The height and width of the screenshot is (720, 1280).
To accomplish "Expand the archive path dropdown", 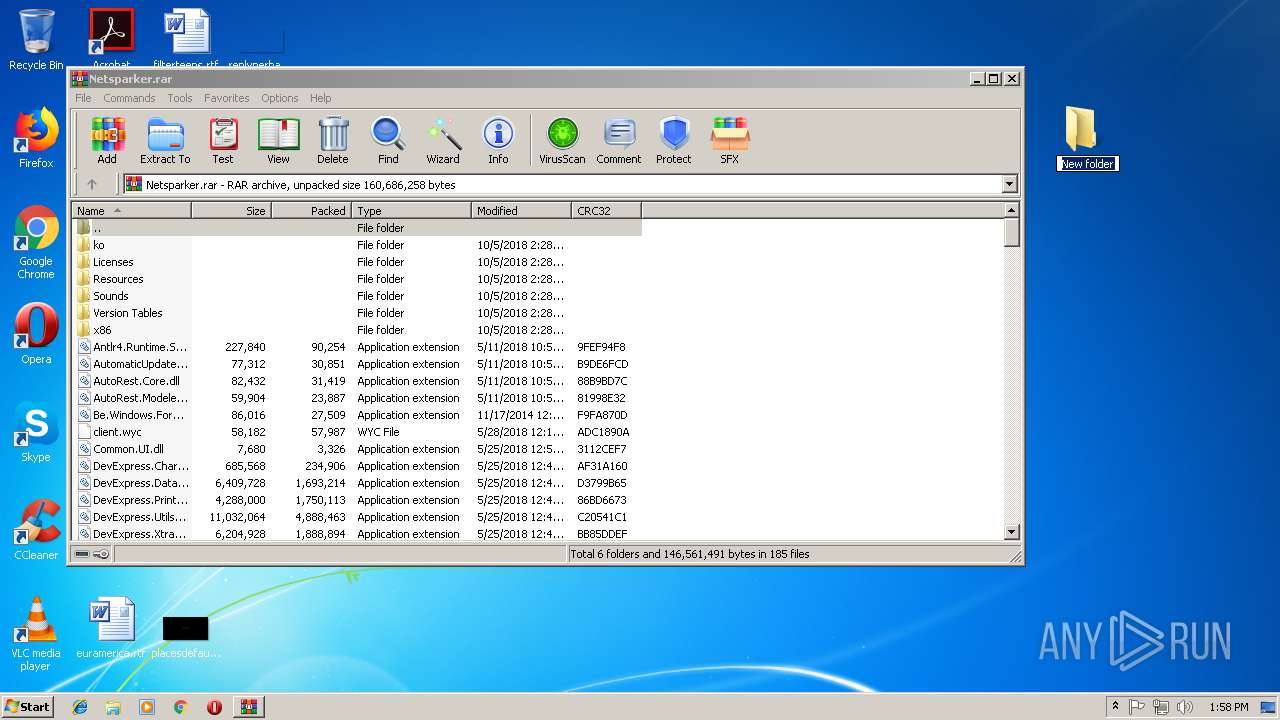I will [x=1009, y=184].
